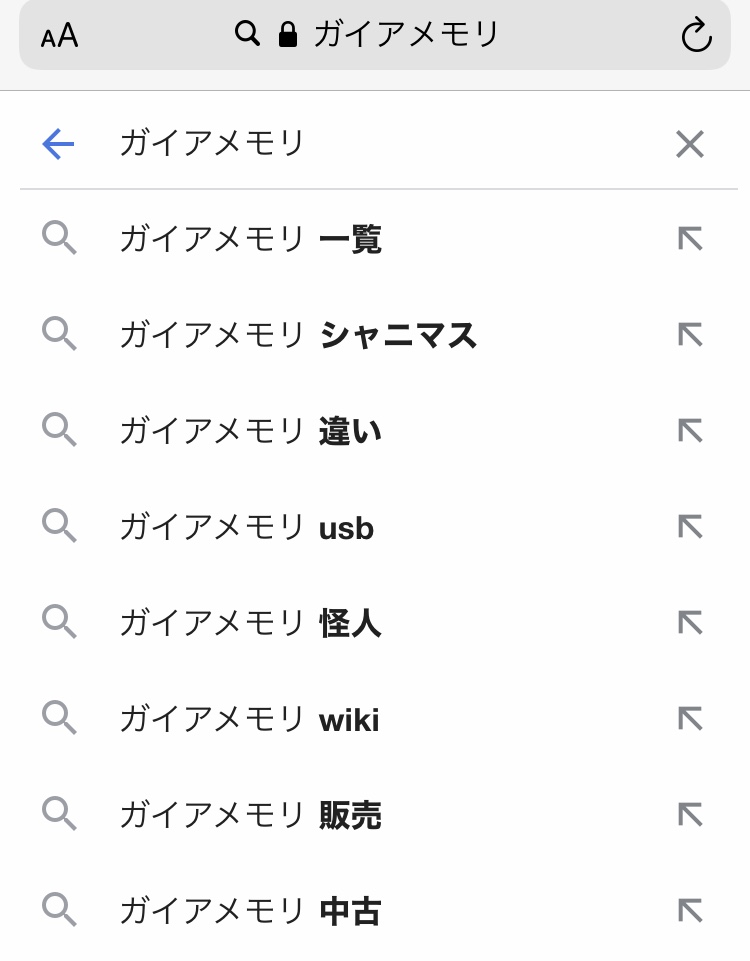Tap magnifier icon beside 違い suggestion
The width and height of the screenshot is (750, 961).
click(x=59, y=431)
